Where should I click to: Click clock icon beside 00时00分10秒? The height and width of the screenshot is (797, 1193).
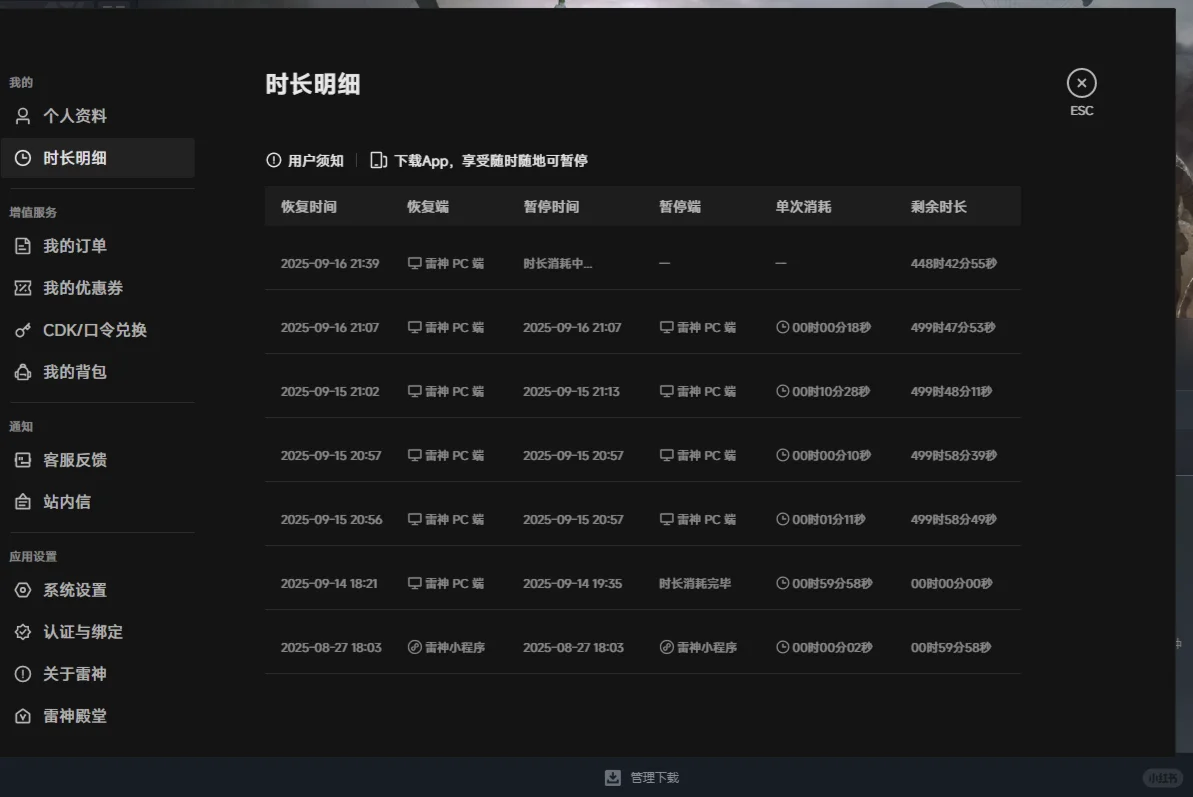[782, 455]
